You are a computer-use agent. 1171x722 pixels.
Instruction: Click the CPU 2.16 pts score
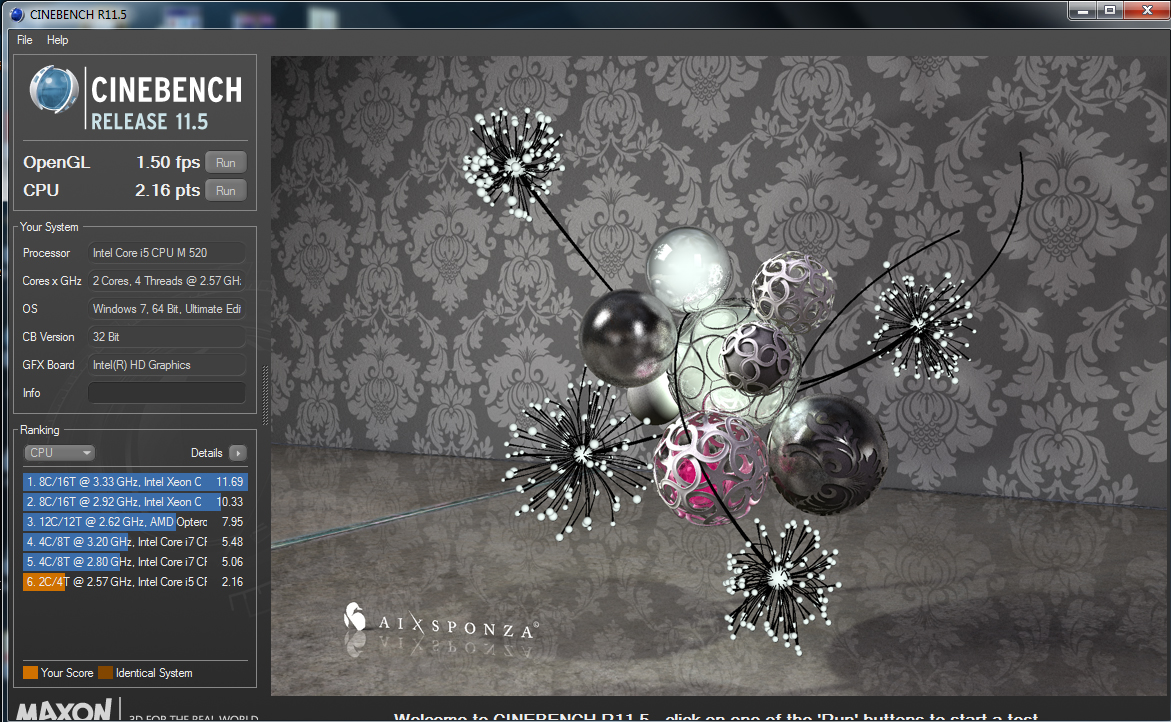[167, 190]
